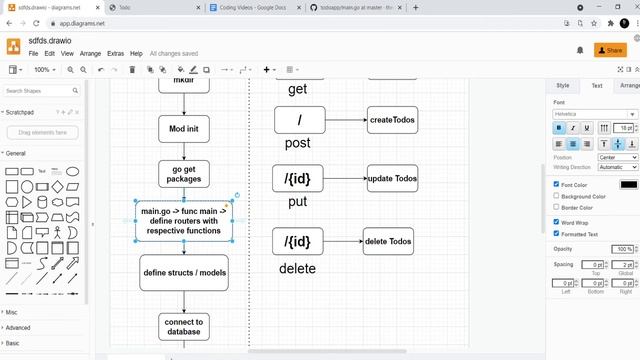Screen dimensions: 640x360
Task: Collapse the top toolbar with chevron icon
Action: pyautogui.click(x=637, y=70)
